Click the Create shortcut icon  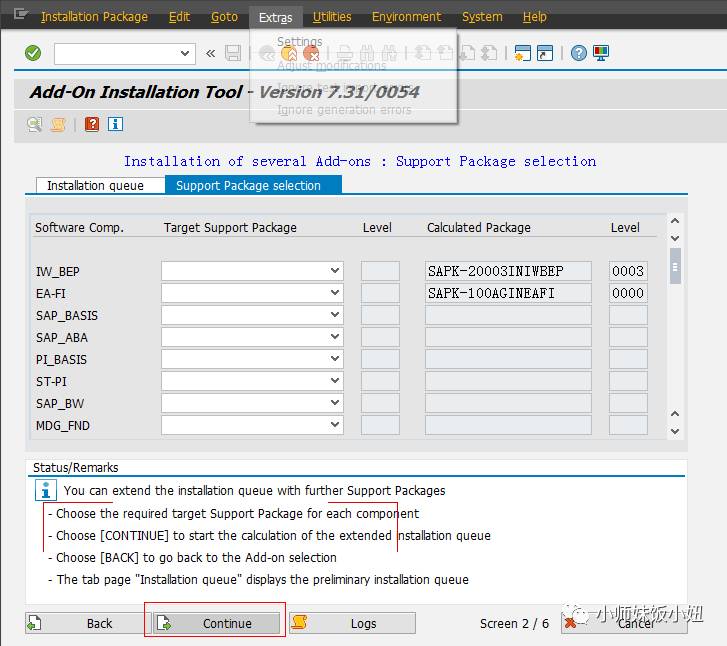[545, 53]
